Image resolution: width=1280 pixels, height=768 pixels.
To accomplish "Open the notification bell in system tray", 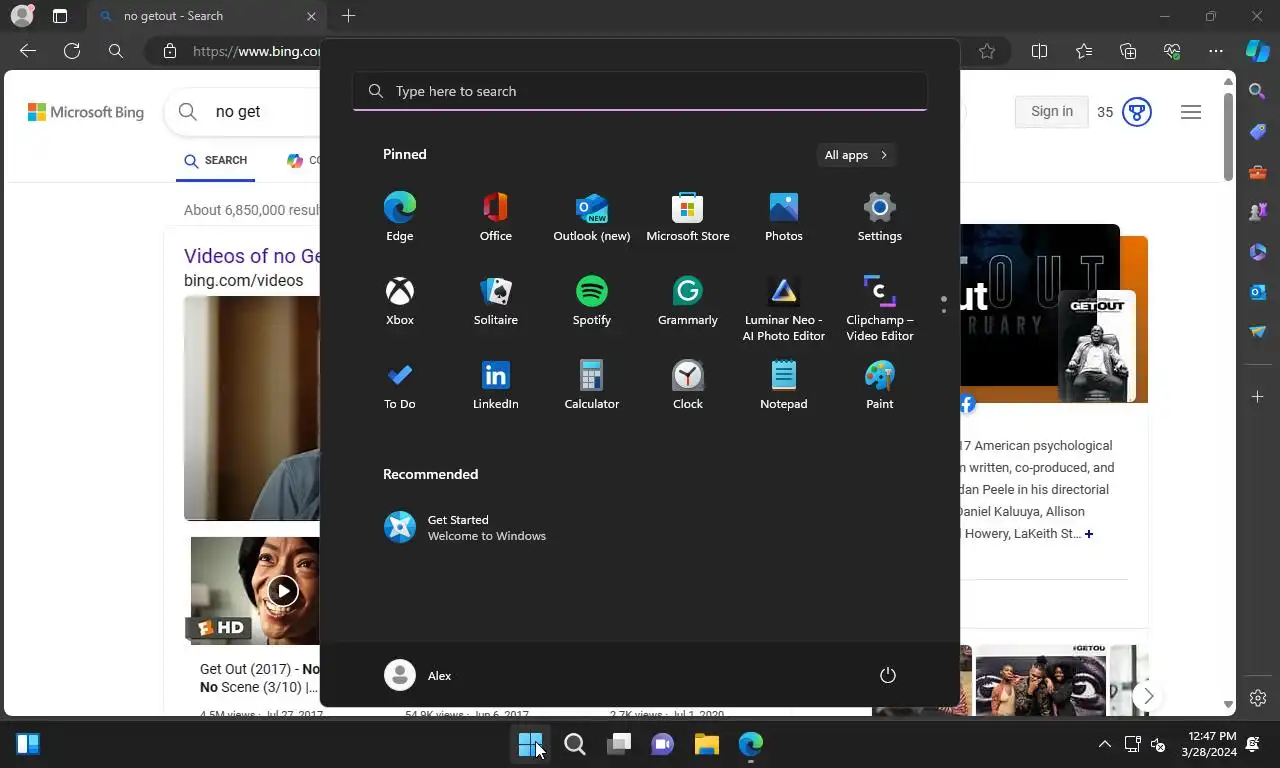I will click(1253, 744).
